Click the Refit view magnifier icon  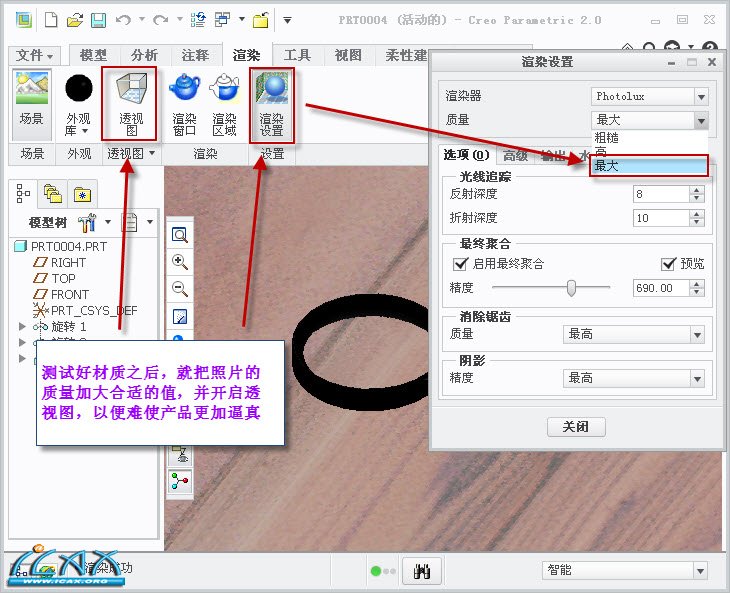point(180,235)
